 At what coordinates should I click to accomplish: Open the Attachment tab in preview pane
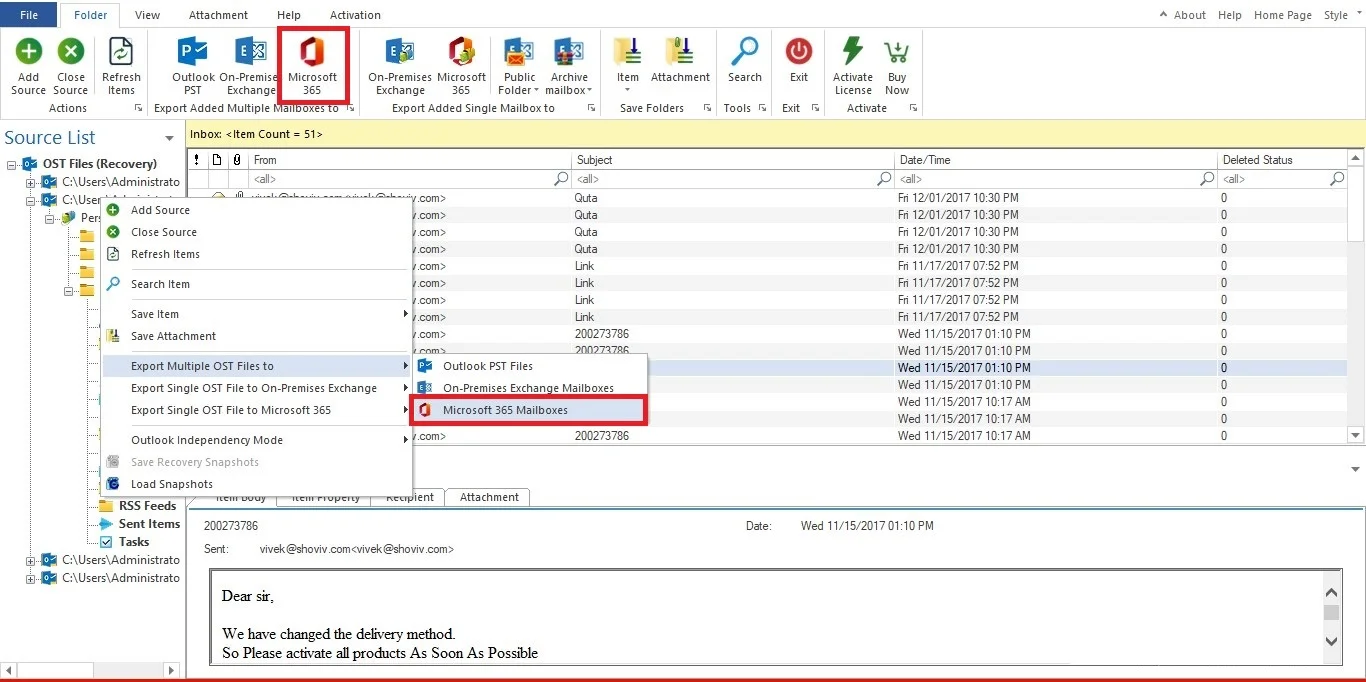[x=489, y=497]
